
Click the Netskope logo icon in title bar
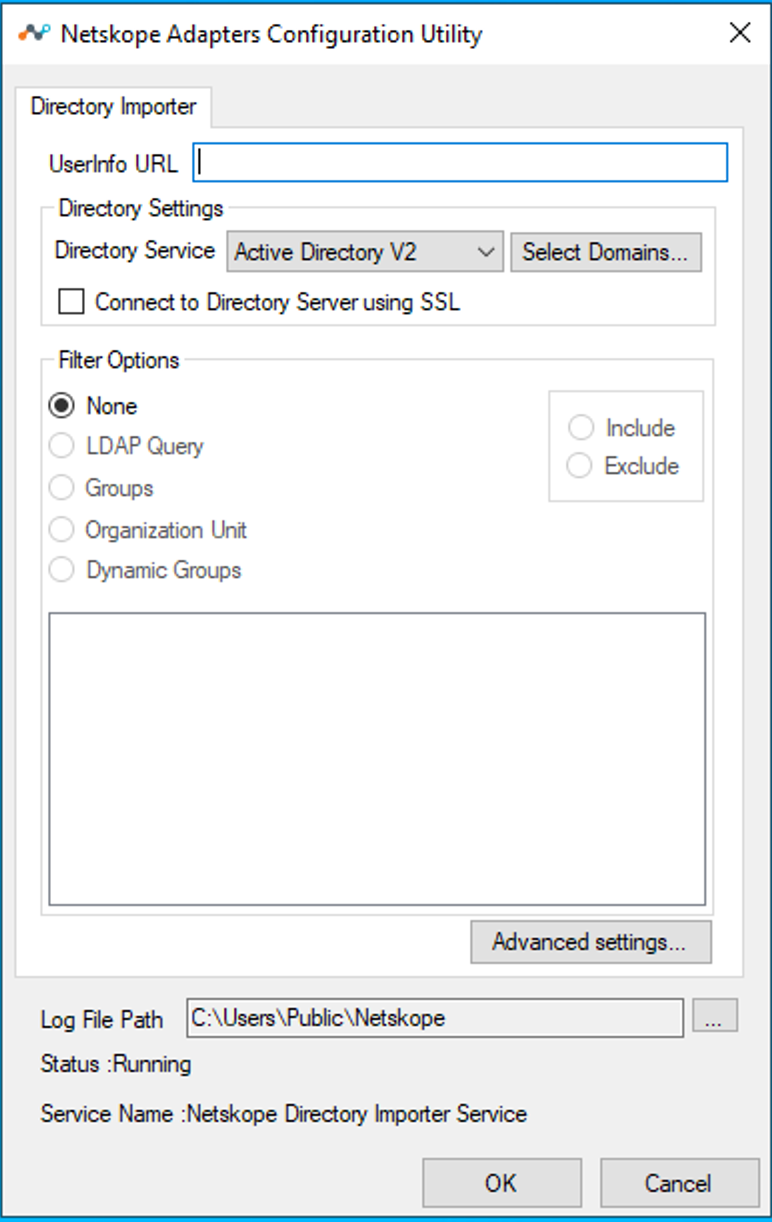[34, 33]
